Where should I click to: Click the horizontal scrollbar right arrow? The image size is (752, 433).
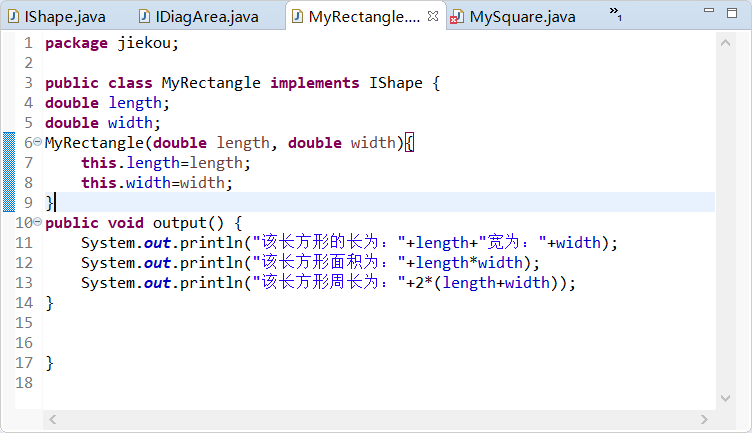tap(704, 420)
